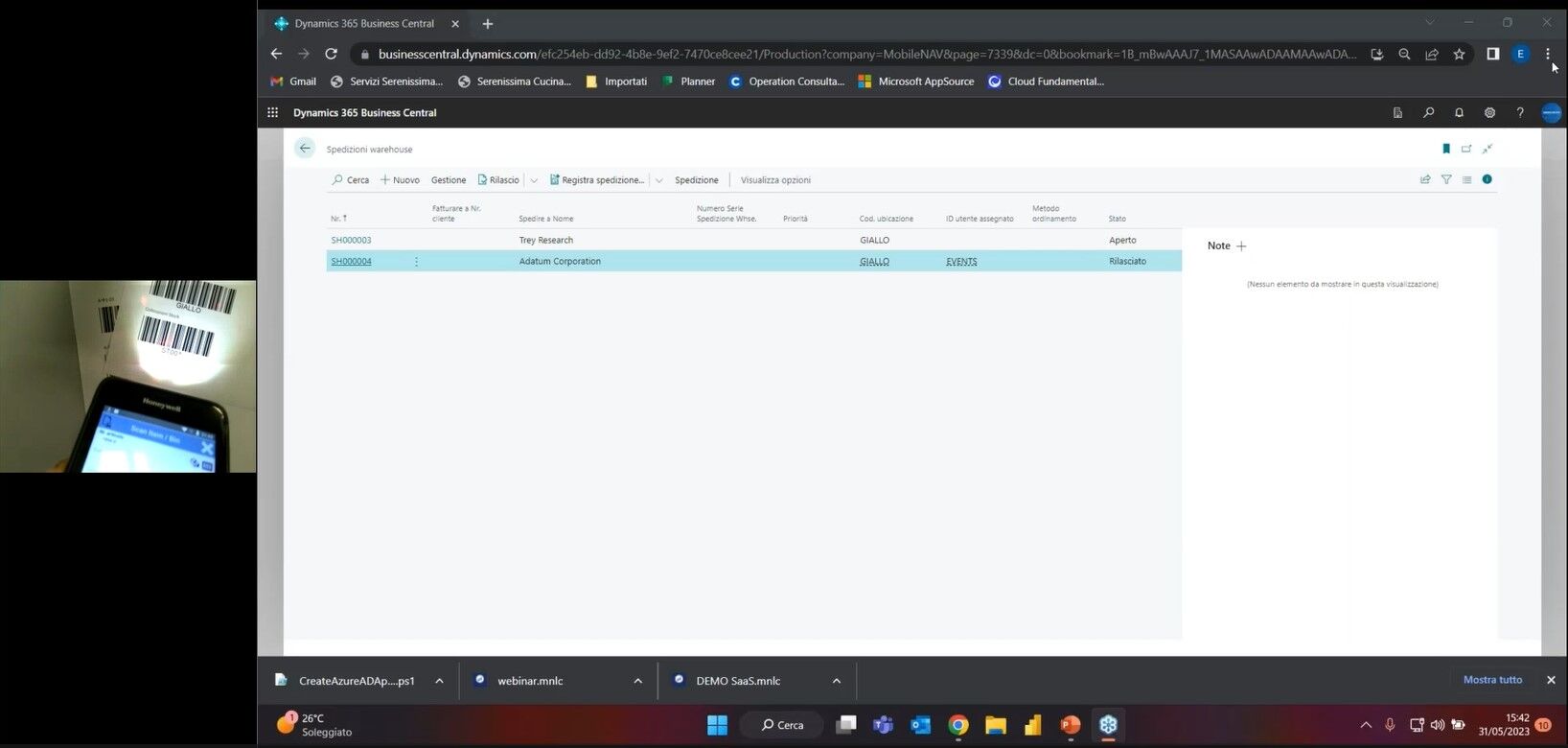Open the filter pane icon

coord(1446,179)
